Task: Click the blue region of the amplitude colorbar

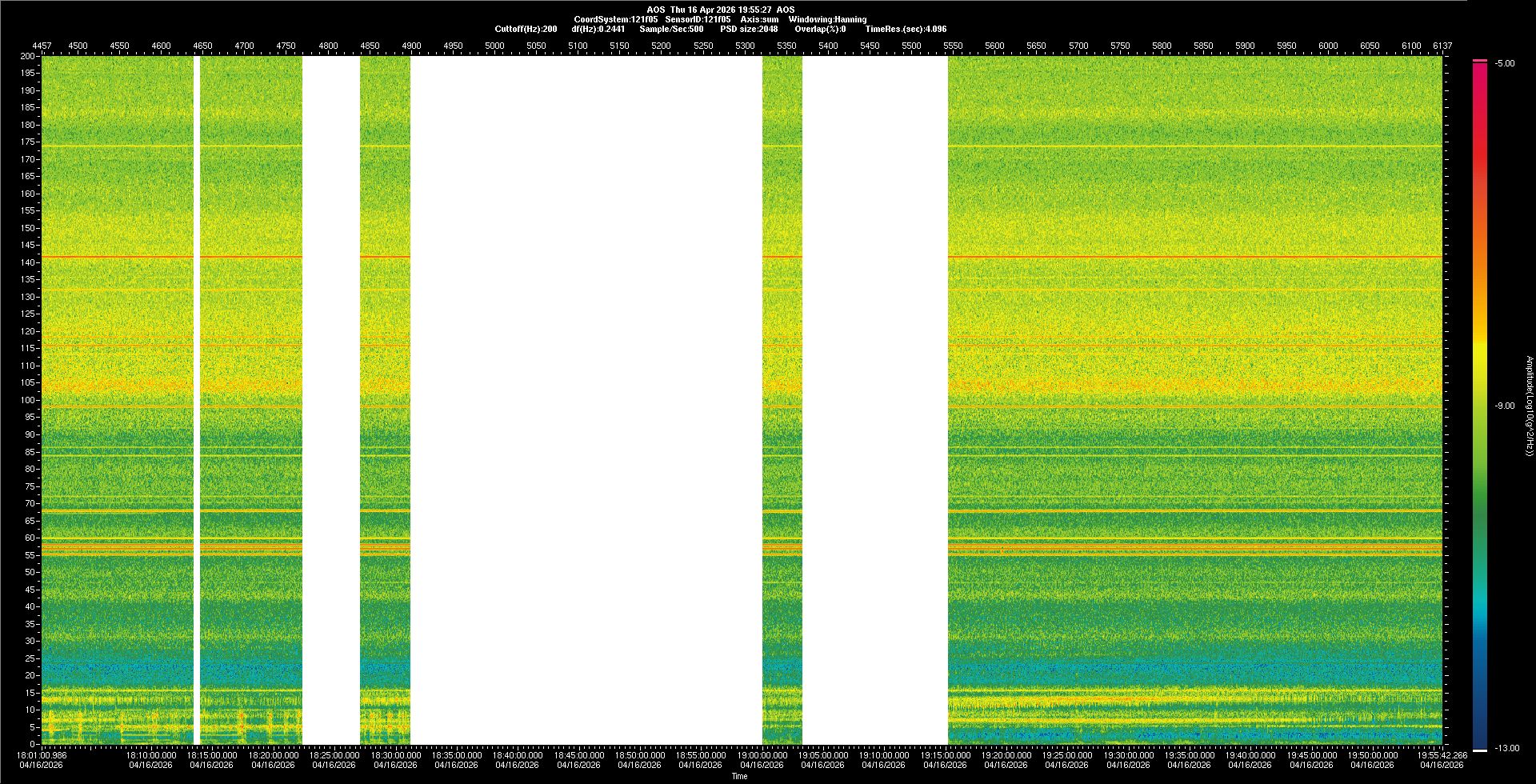Action: coord(1479,680)
